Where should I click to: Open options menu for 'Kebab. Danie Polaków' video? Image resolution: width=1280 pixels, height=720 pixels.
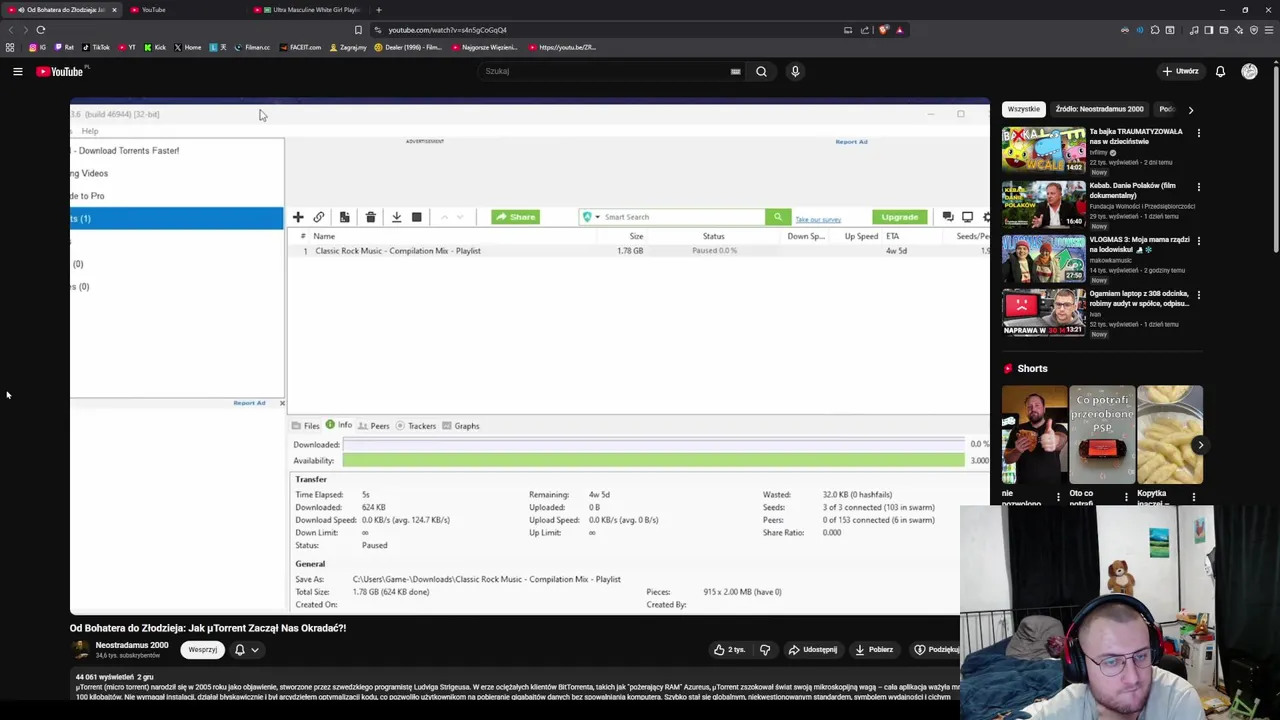tap(1198, 187)
